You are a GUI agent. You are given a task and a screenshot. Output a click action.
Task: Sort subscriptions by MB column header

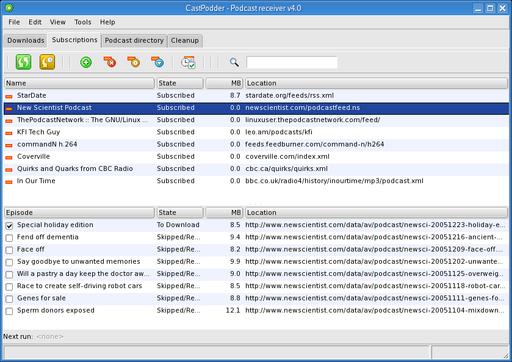[224, 83]
